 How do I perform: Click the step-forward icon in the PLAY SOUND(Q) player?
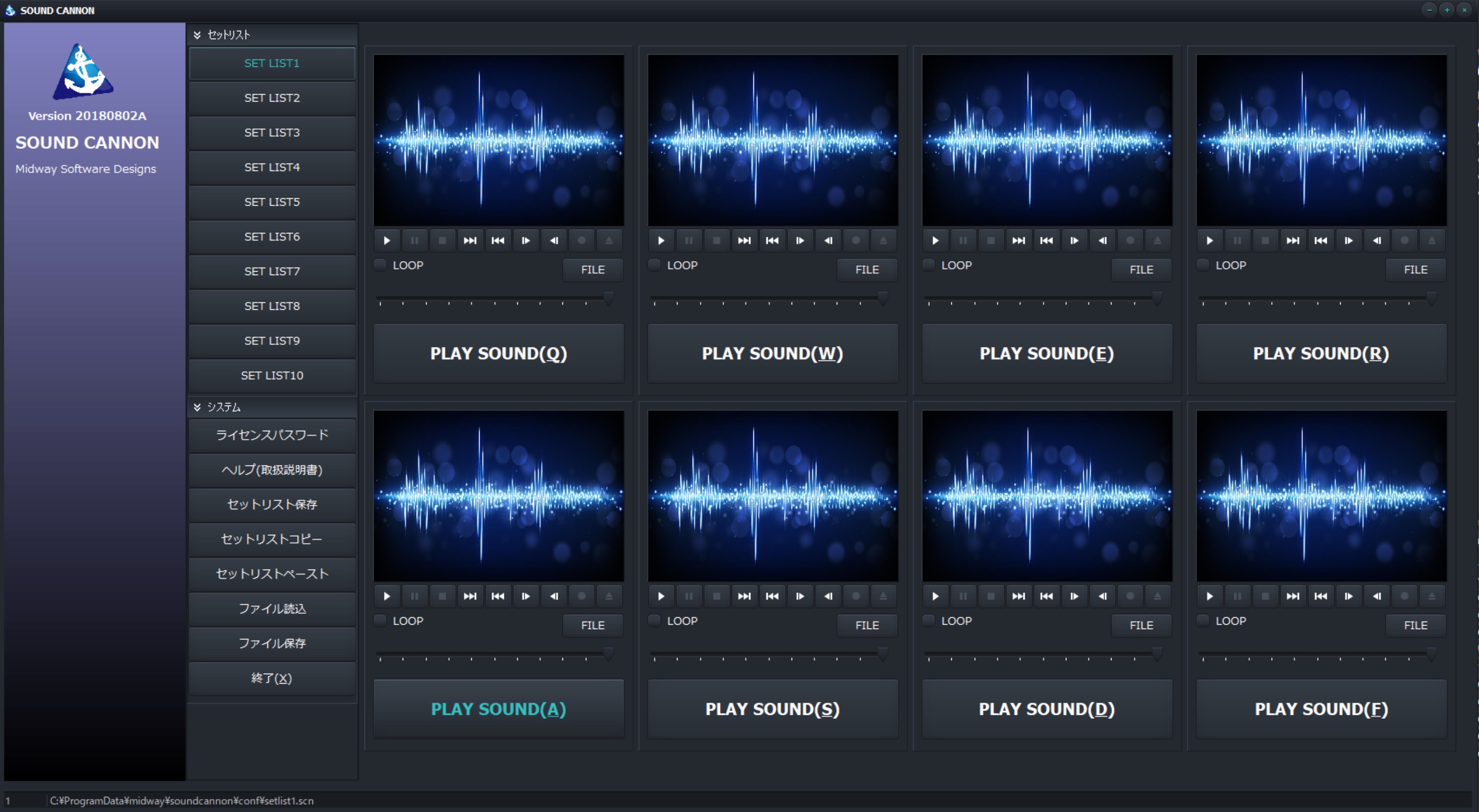[526, 240]
